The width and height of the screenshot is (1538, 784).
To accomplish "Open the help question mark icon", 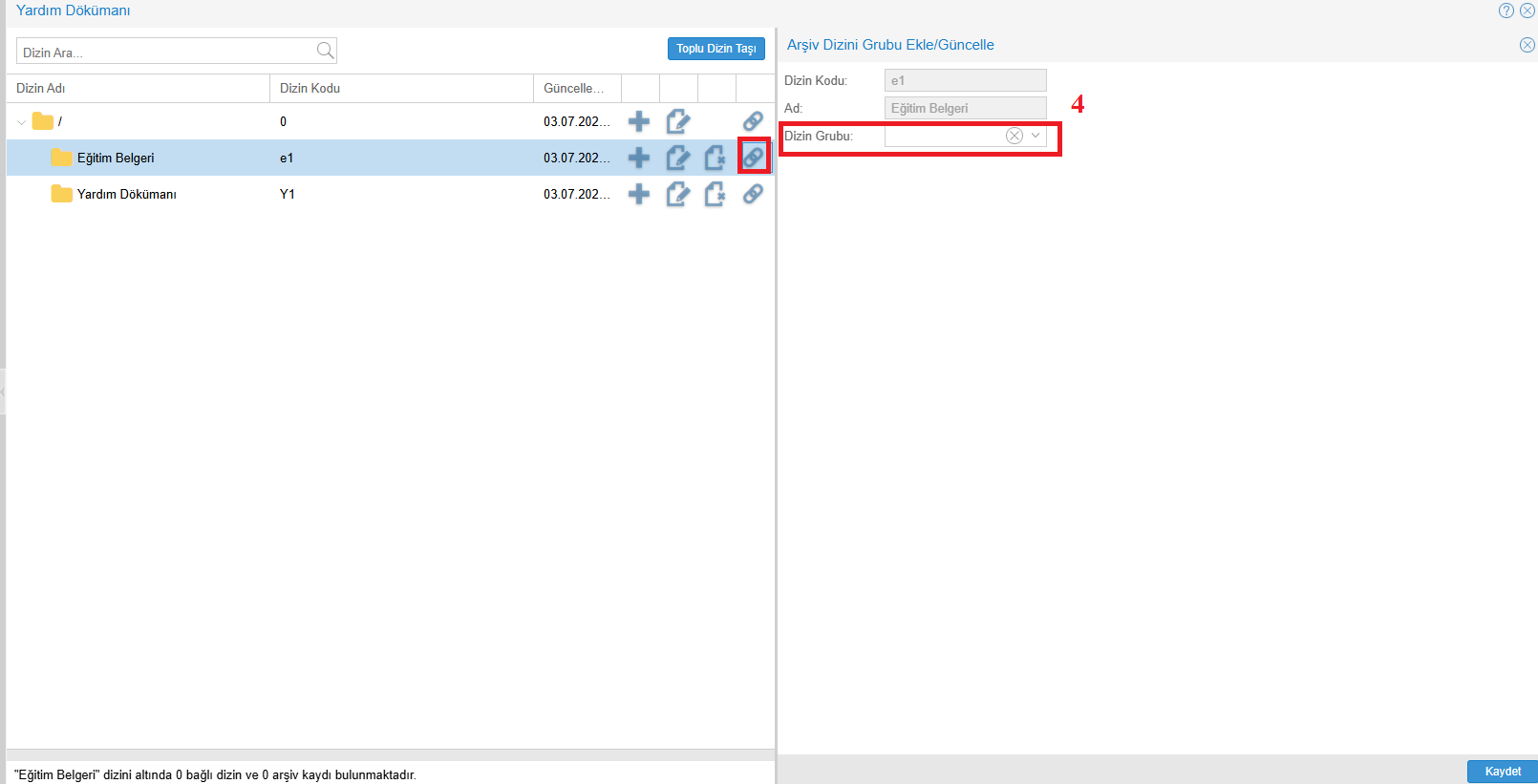I will click(1506, 11).
